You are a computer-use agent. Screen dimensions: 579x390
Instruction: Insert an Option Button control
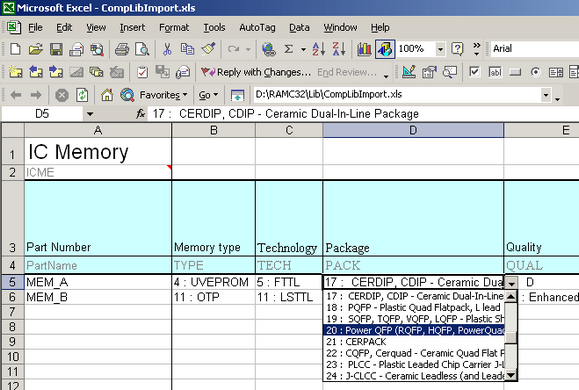[x=535, y=72]
